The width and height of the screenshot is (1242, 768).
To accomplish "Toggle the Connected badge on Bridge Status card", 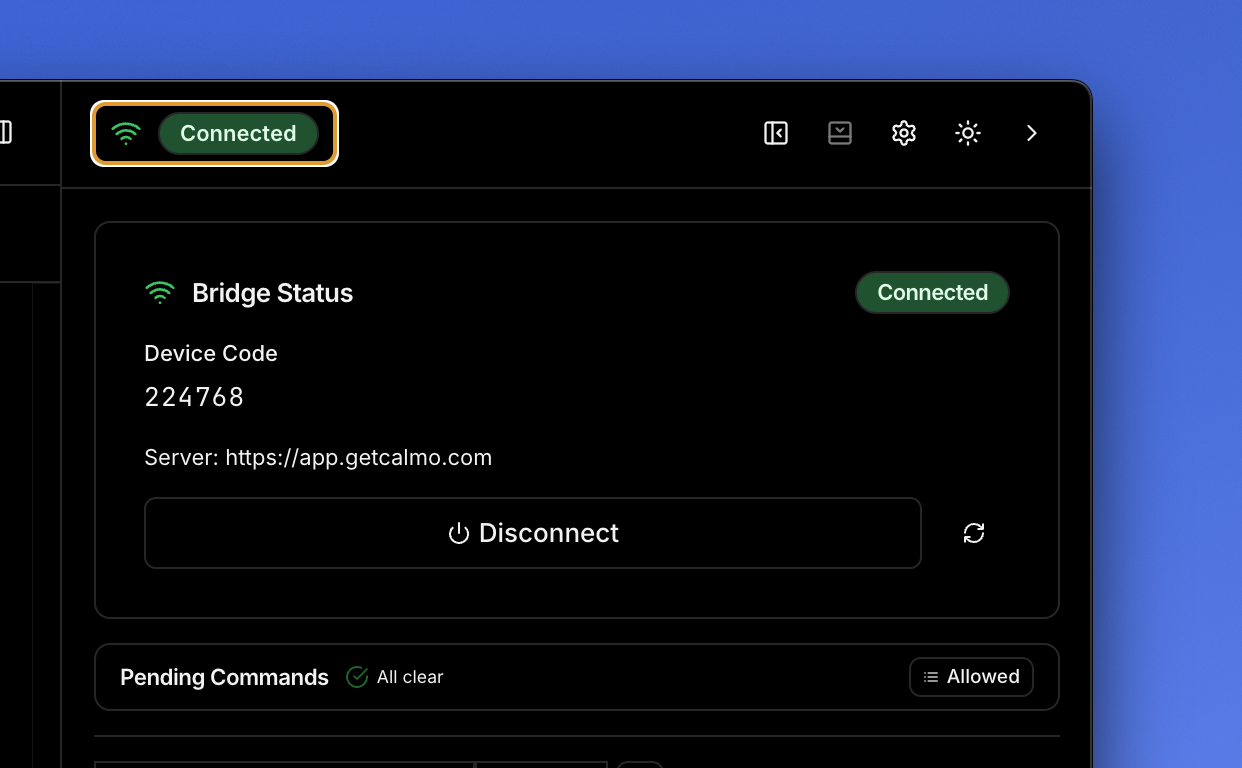I will pos(932,292).
